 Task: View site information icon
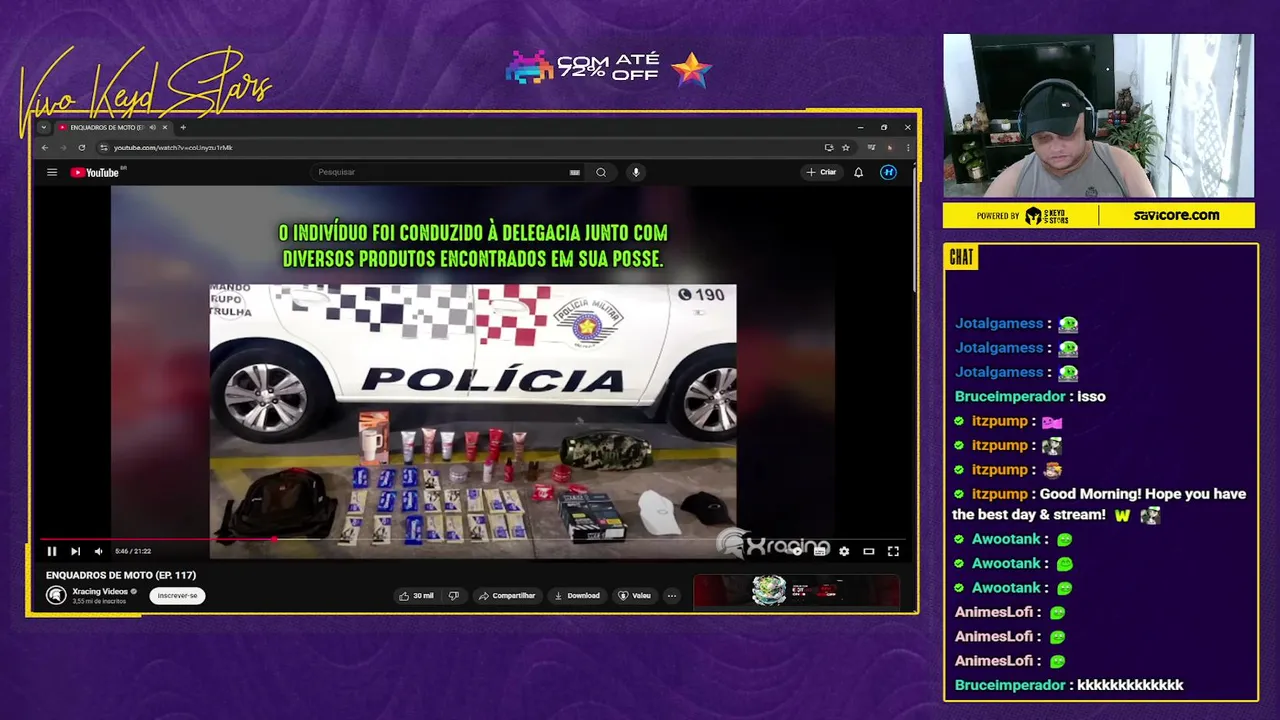[103, 147]
